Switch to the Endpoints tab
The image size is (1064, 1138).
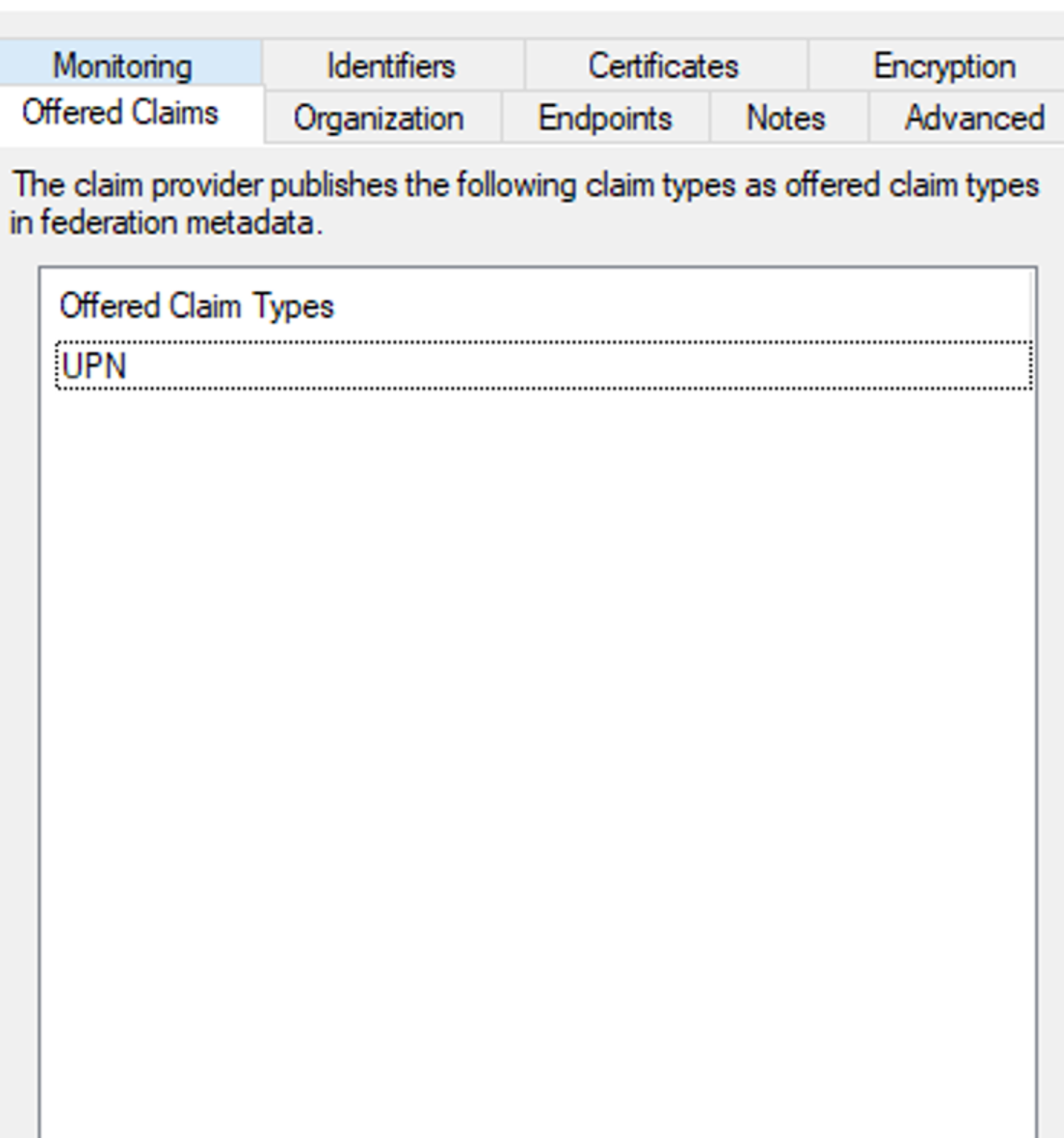pyautogui.click(x=605, y=118)
